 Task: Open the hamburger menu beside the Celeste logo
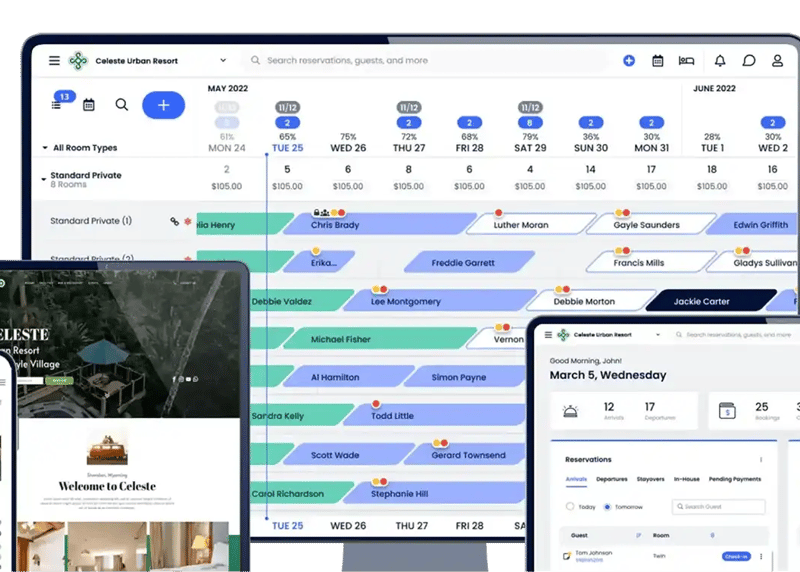[x=54, y=61]
